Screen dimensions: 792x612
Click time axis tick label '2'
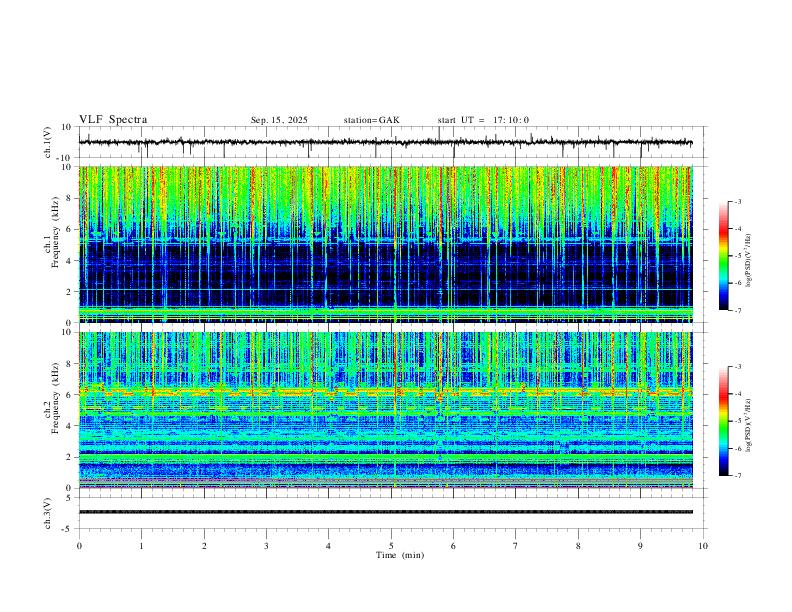click(x=204, y=546)
